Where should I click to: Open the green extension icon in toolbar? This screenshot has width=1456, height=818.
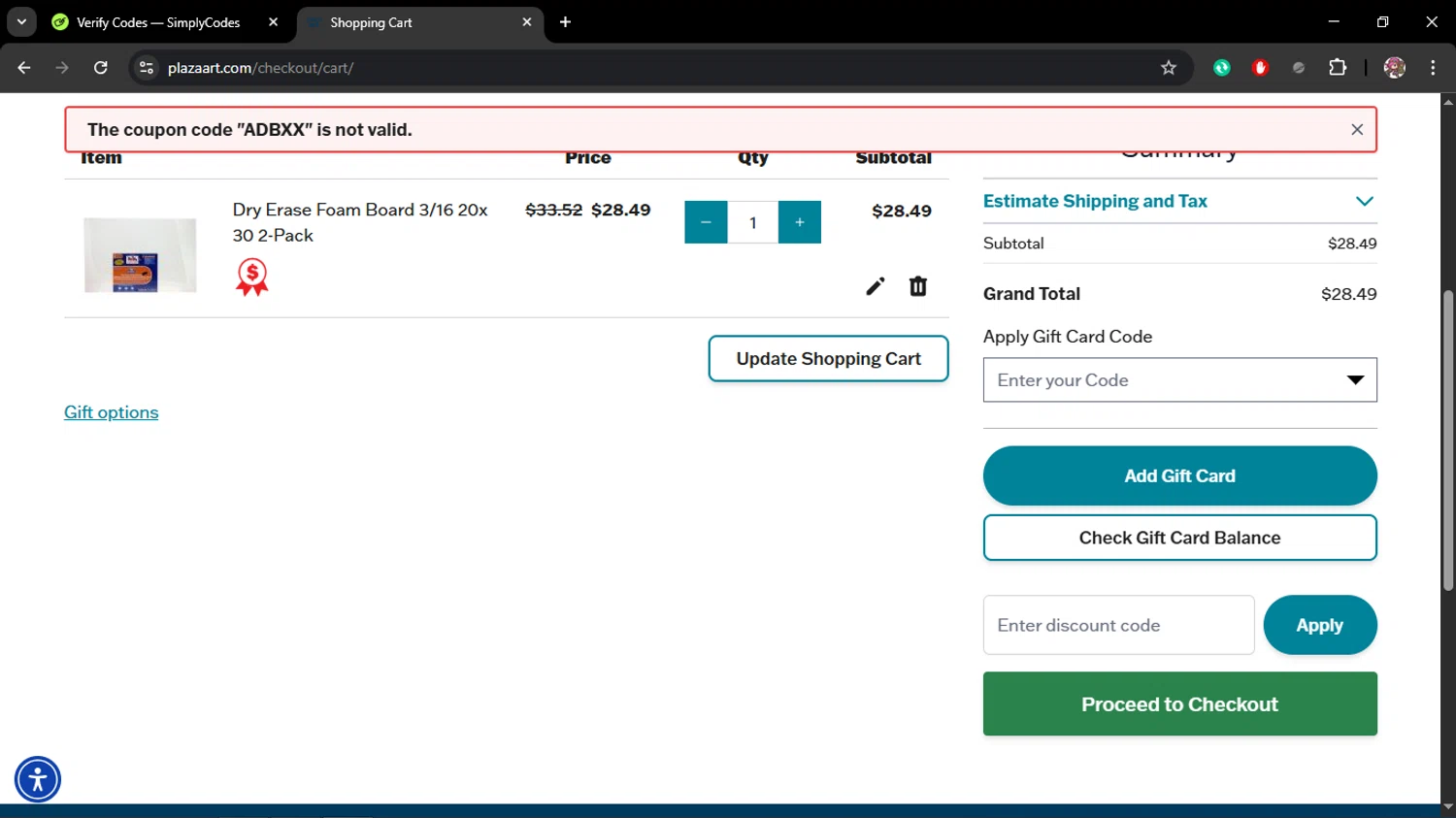[1222, 68]
